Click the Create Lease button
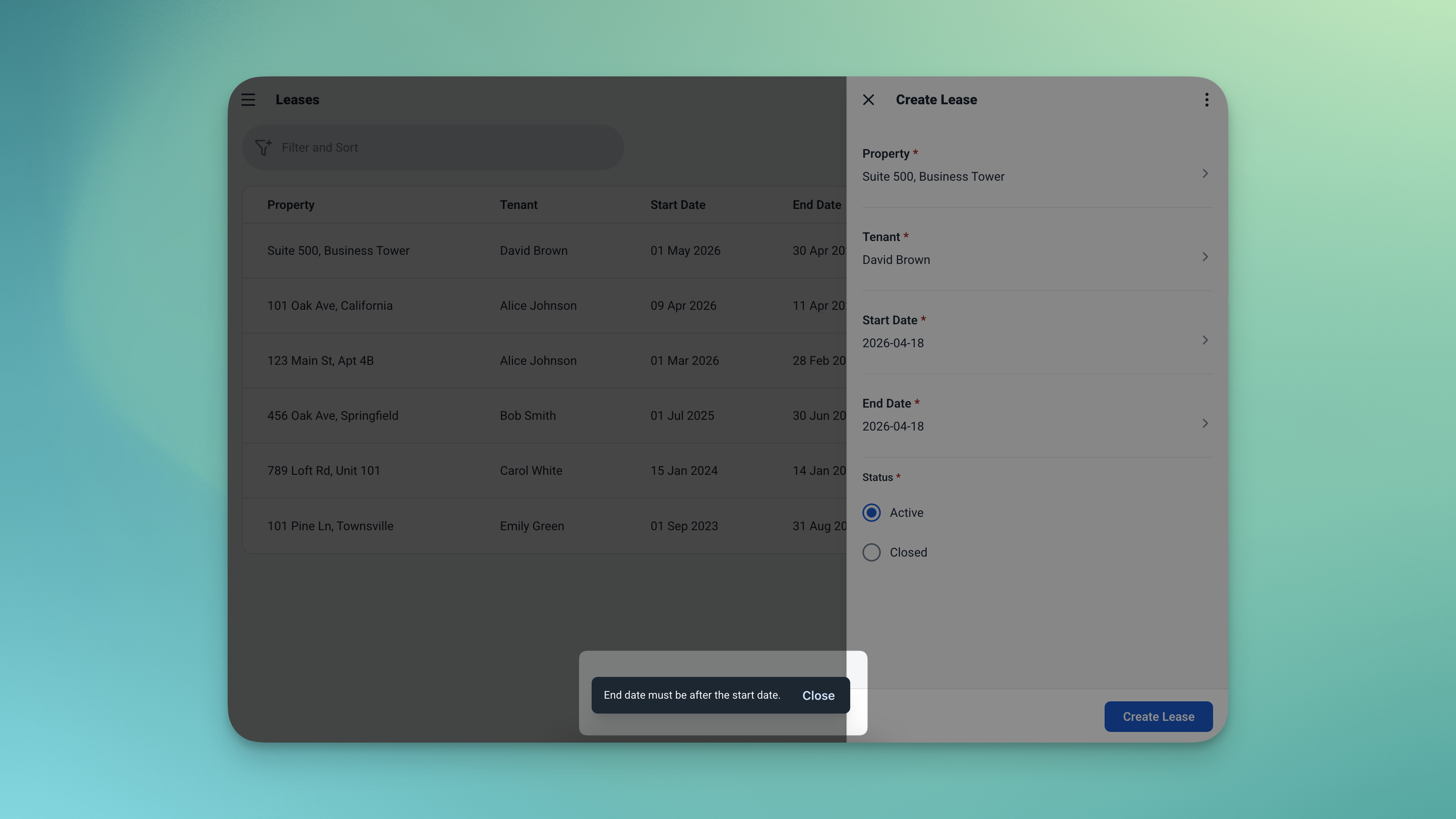1456x819 pixels. pos(1158,716)
